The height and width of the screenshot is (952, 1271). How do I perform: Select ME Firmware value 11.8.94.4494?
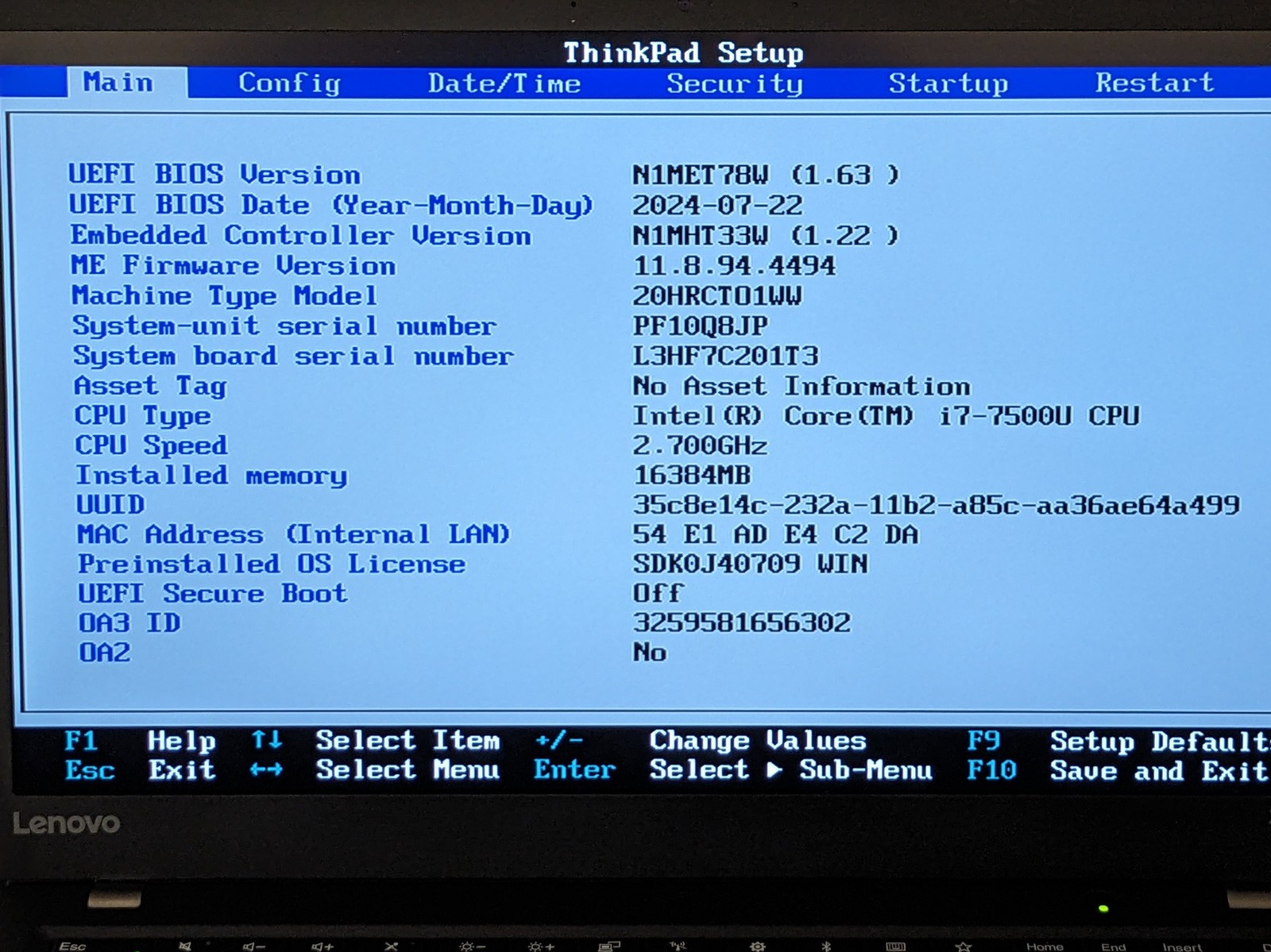coord(734,266)
